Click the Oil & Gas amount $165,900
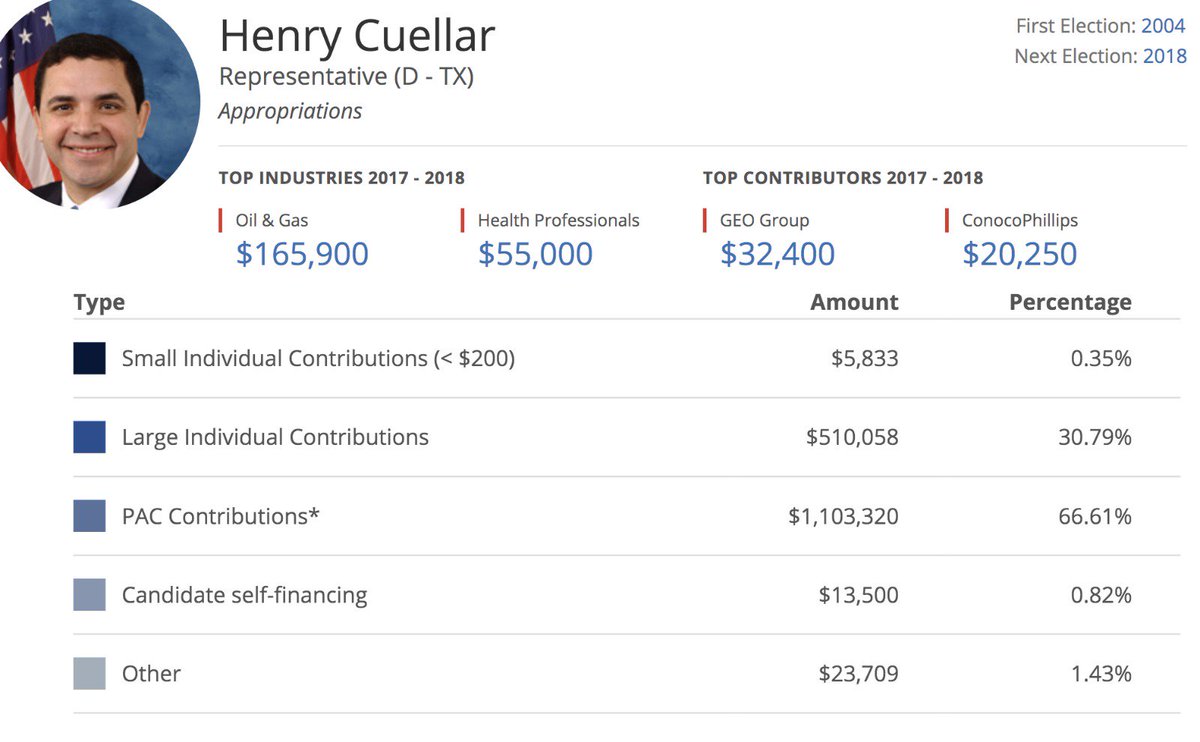The image size is (1200, 742). (x=302, y=254)
